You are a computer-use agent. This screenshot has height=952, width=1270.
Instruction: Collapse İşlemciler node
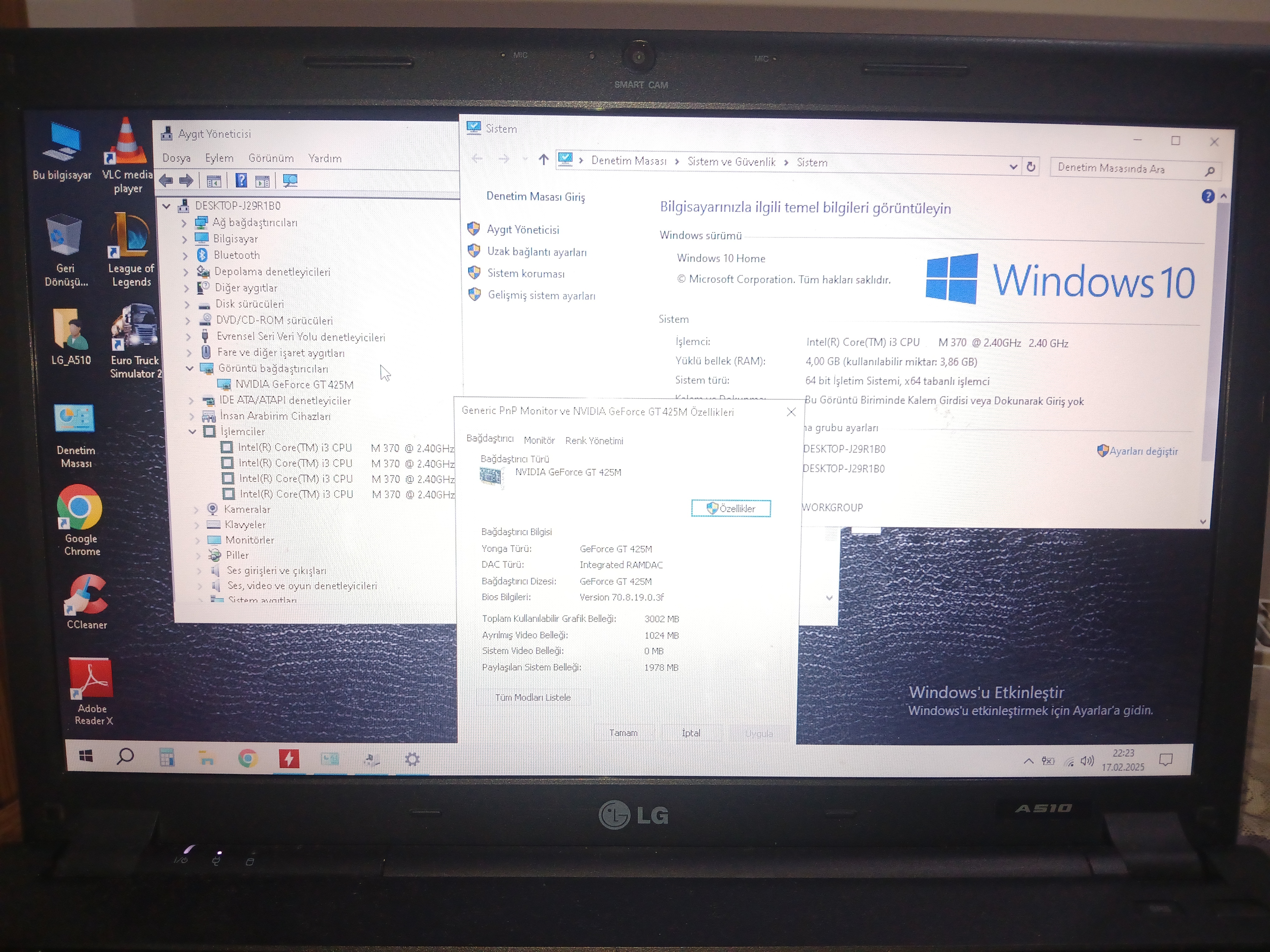point(193,431)
